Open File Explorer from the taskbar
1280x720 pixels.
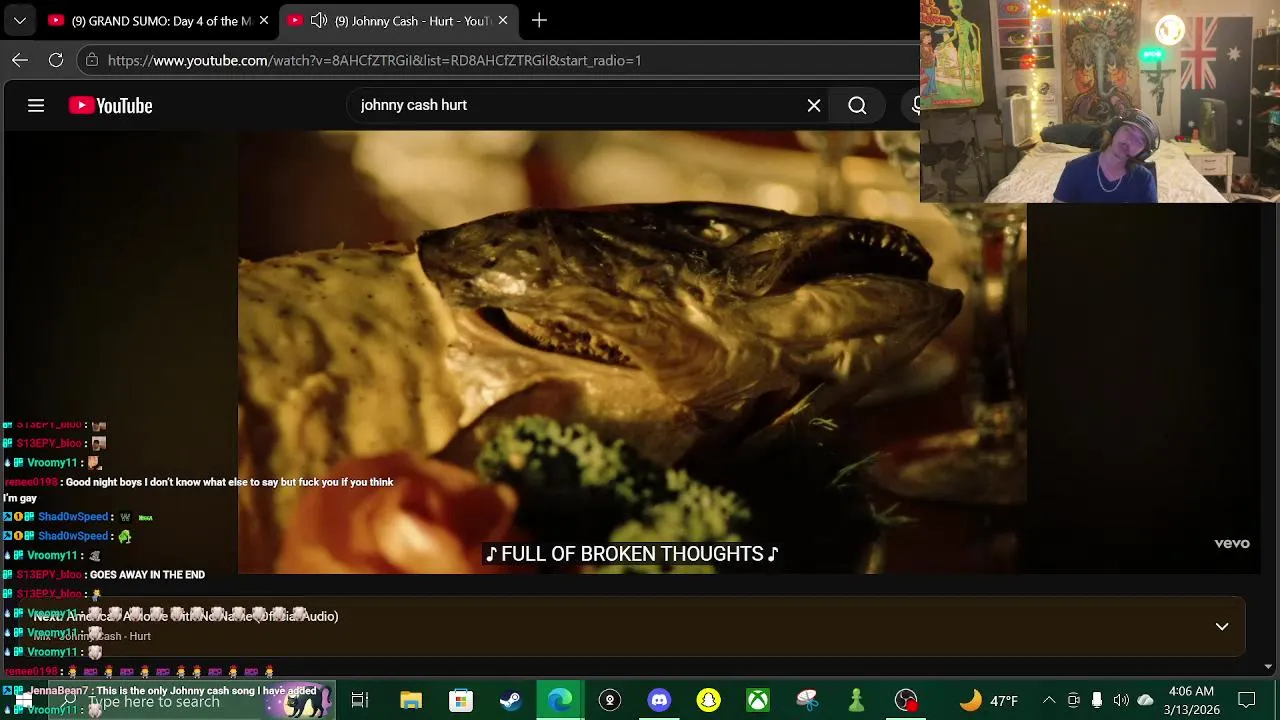pos(411,700)
